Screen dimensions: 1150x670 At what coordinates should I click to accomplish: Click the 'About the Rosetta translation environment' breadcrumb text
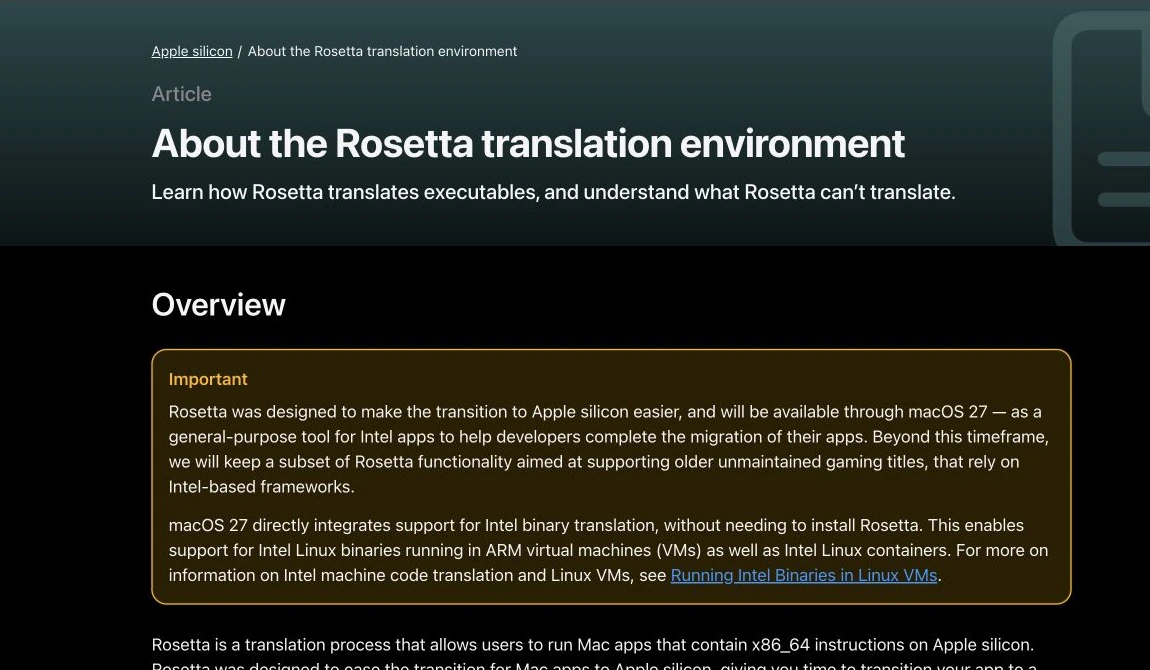coord(382,51)
